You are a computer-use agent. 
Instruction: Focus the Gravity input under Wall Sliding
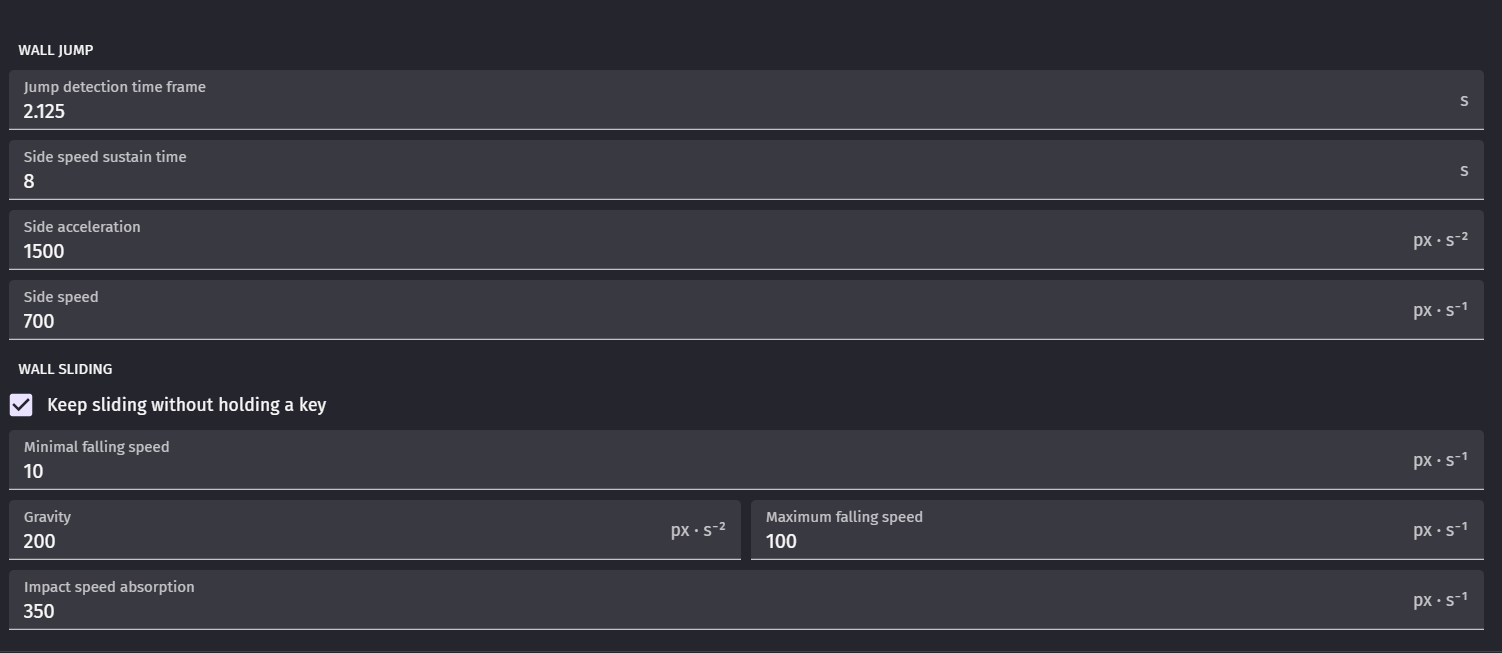coord(340,541)
